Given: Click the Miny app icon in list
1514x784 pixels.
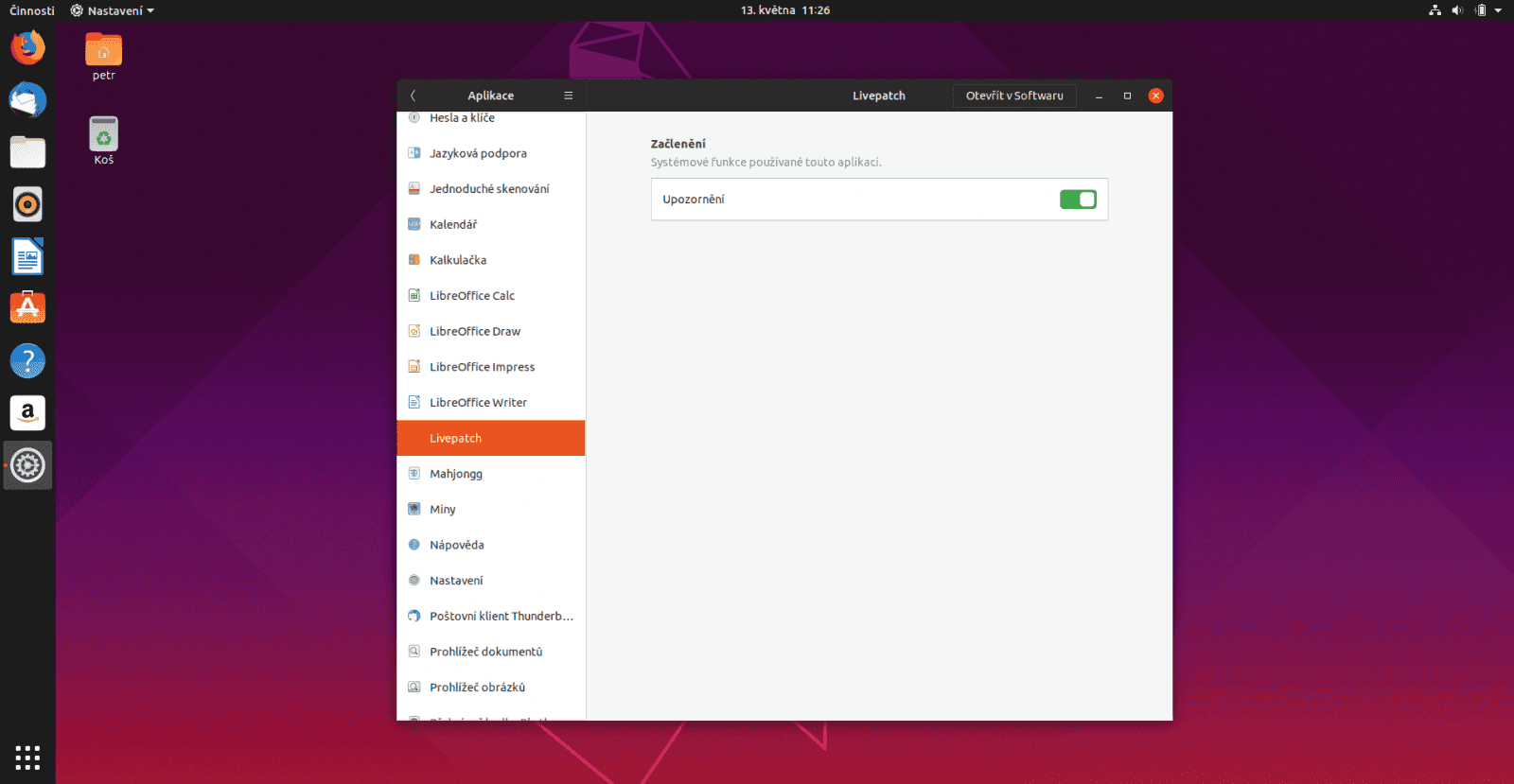Looking at the screenshot, I should click(x=414, y=509).
